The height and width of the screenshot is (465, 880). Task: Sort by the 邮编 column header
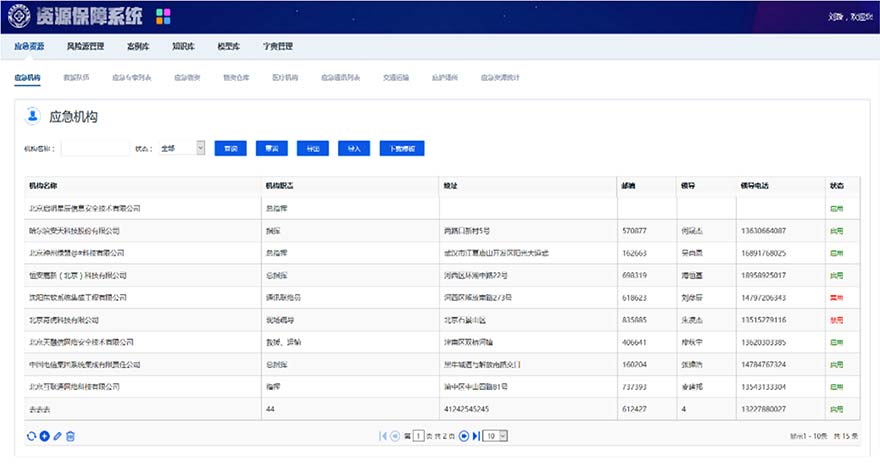pyautogui.click(x=647, y=186)
